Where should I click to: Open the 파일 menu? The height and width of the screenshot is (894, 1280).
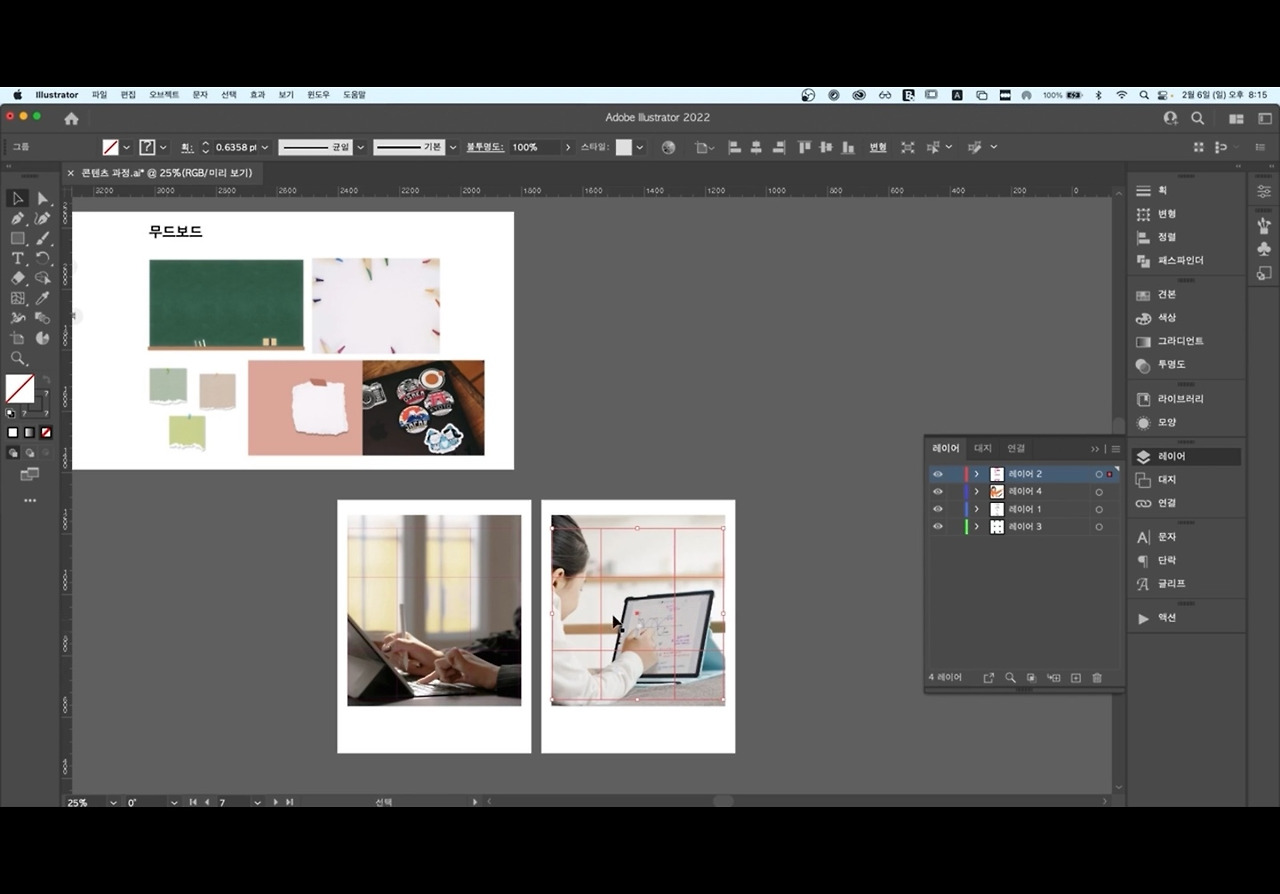click(99, 95)
